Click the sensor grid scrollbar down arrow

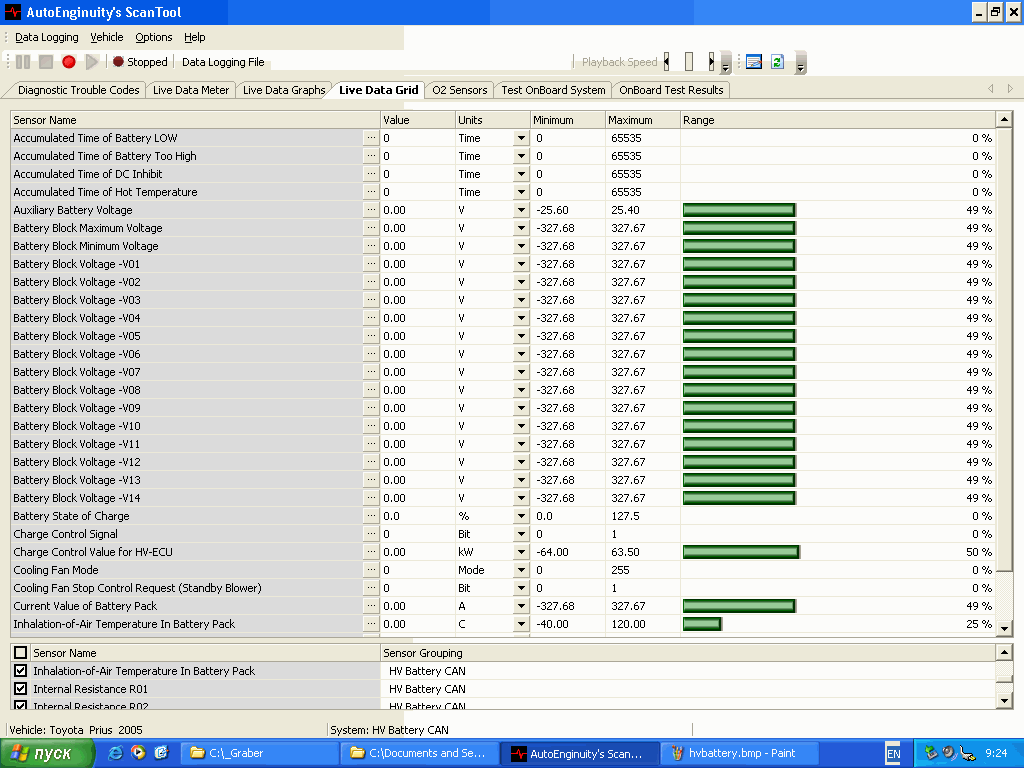[x=1005, y=627]
